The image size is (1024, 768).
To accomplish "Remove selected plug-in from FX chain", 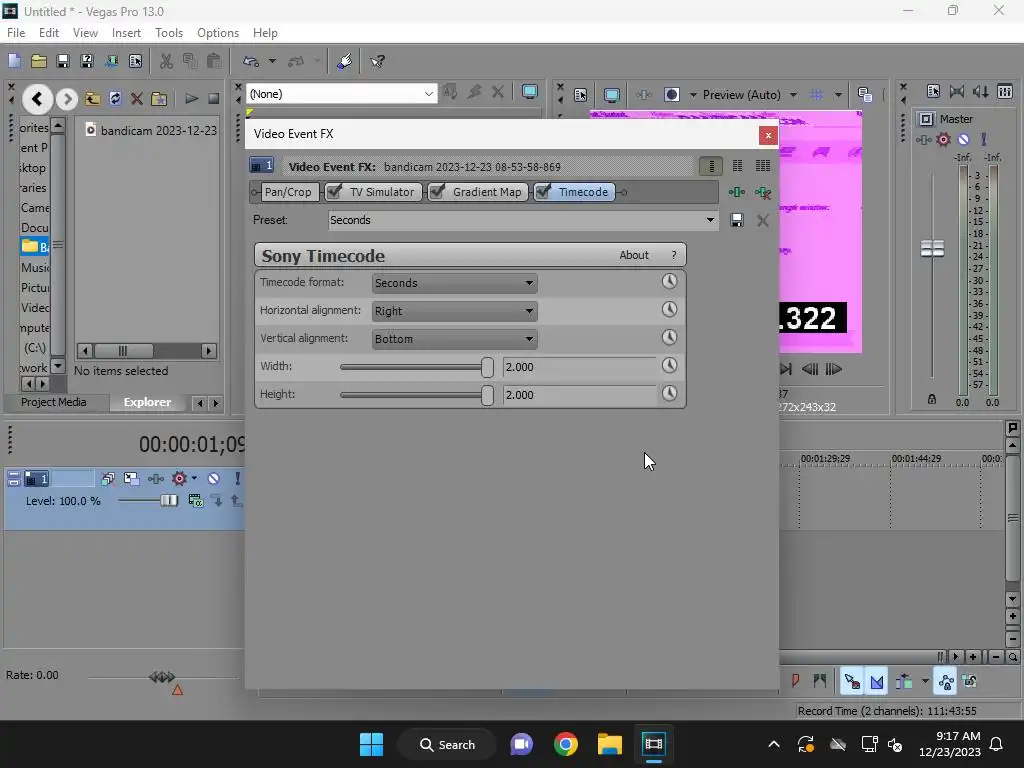I will (763, 192).
